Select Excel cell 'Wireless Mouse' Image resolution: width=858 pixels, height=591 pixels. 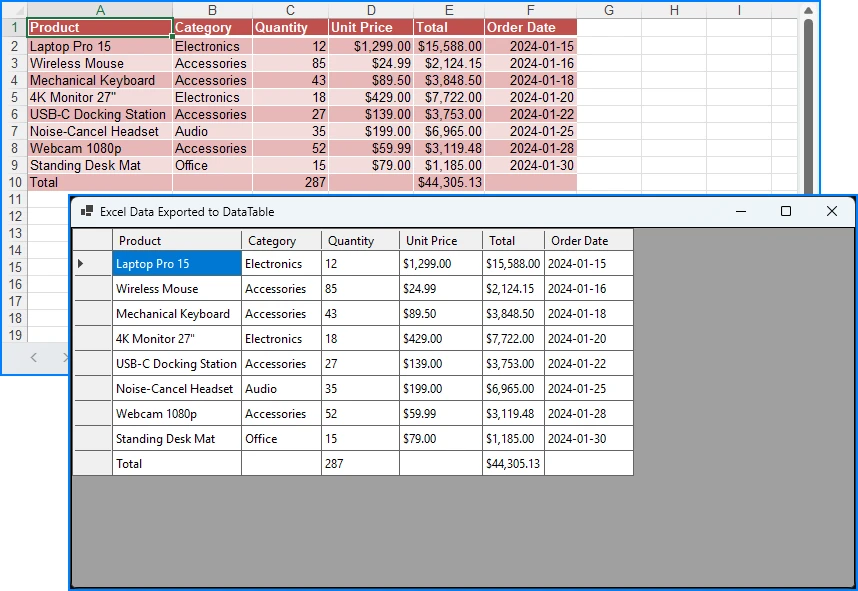100,63
